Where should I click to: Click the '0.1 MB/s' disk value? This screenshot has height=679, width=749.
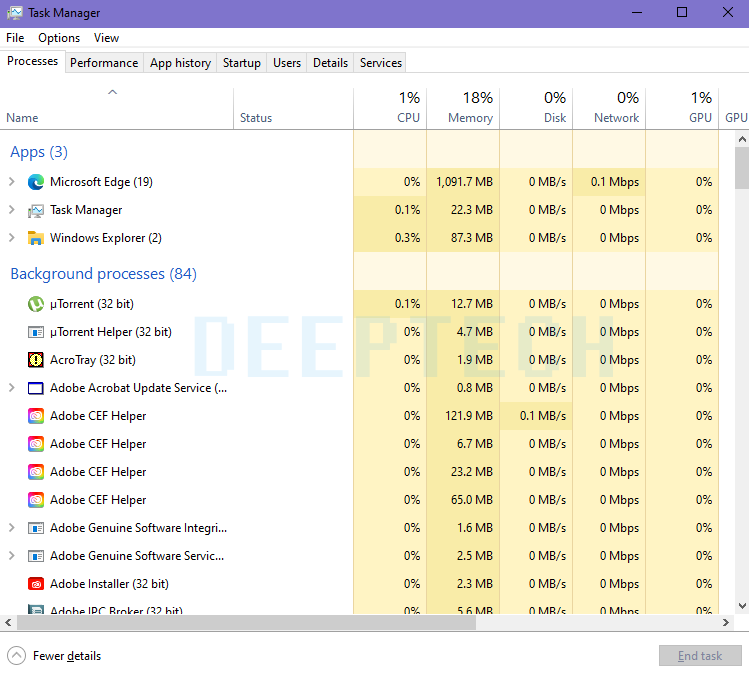(543, 416)
